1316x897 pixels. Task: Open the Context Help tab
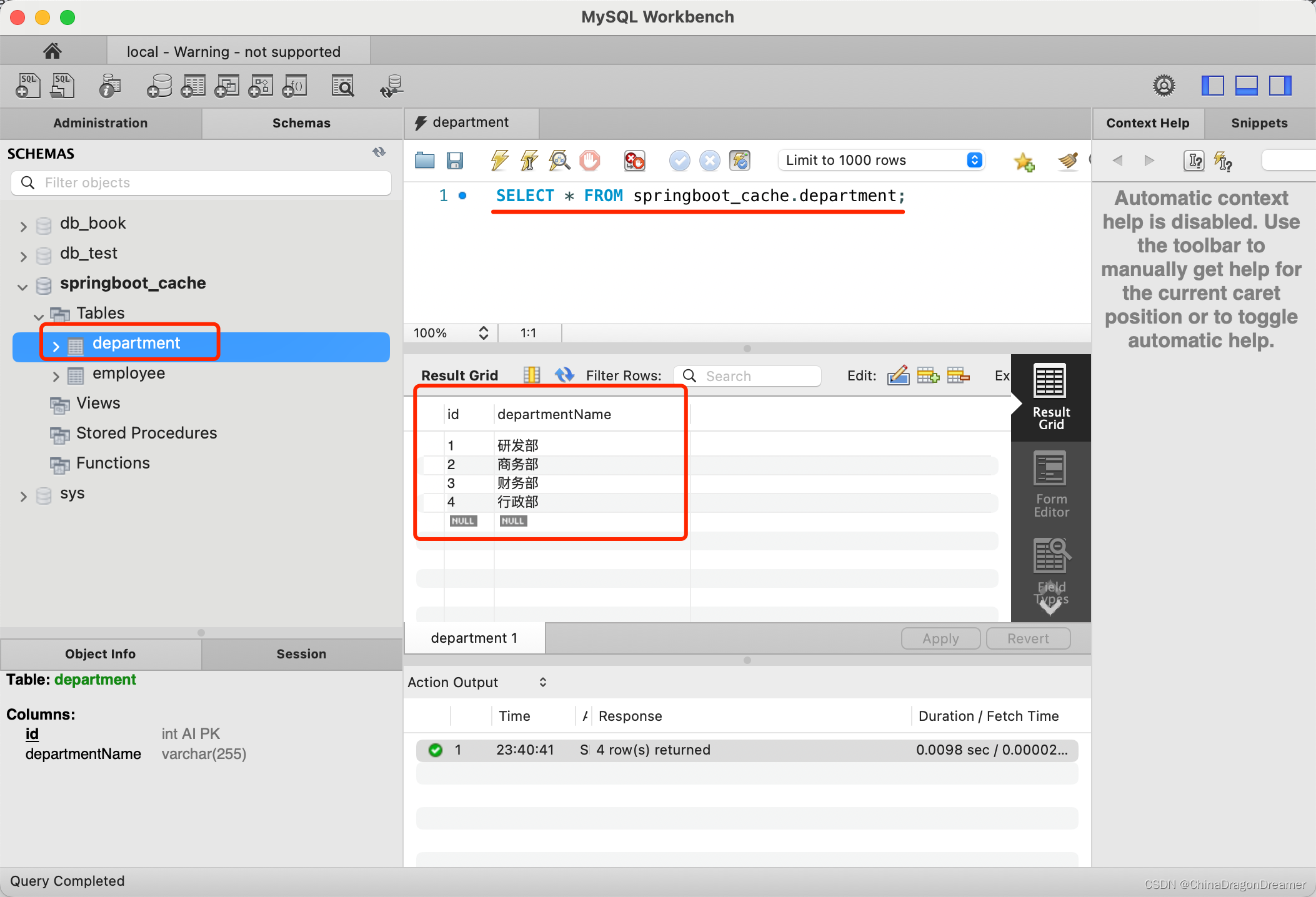coord(1148,123)
